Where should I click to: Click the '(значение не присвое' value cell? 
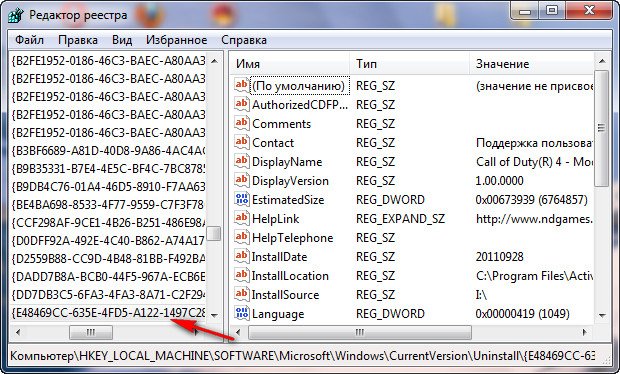pyautogui.click(x=535, y=85)
